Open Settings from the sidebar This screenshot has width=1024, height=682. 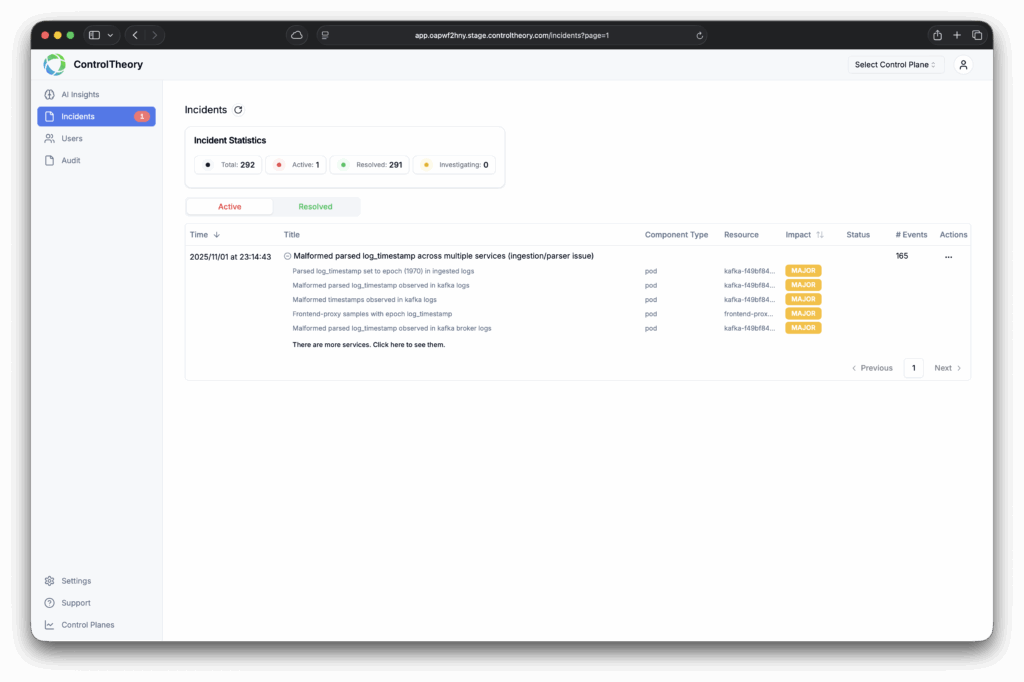point(76,581)
